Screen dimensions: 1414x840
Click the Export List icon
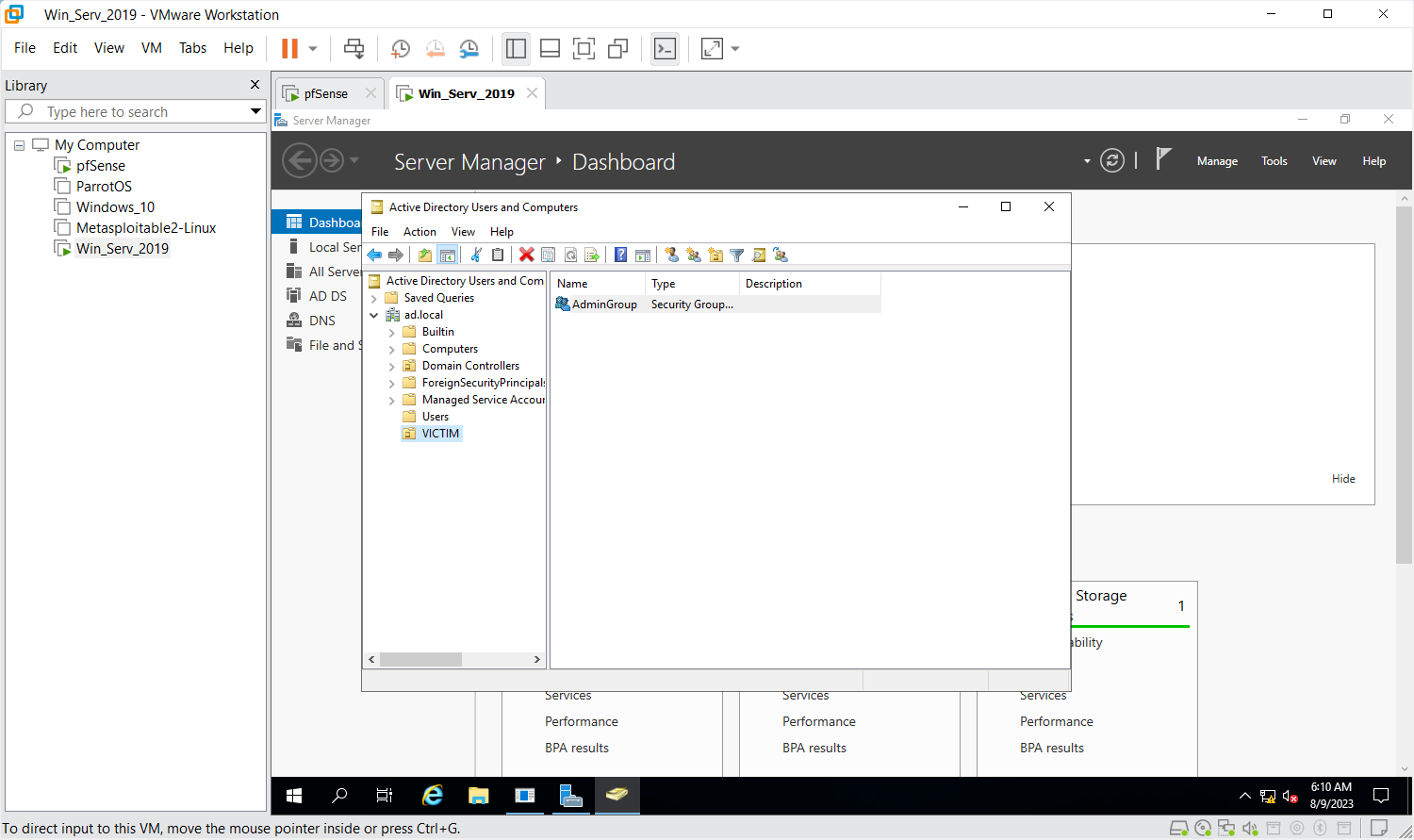pyautogui.click(x=592, y=255)
